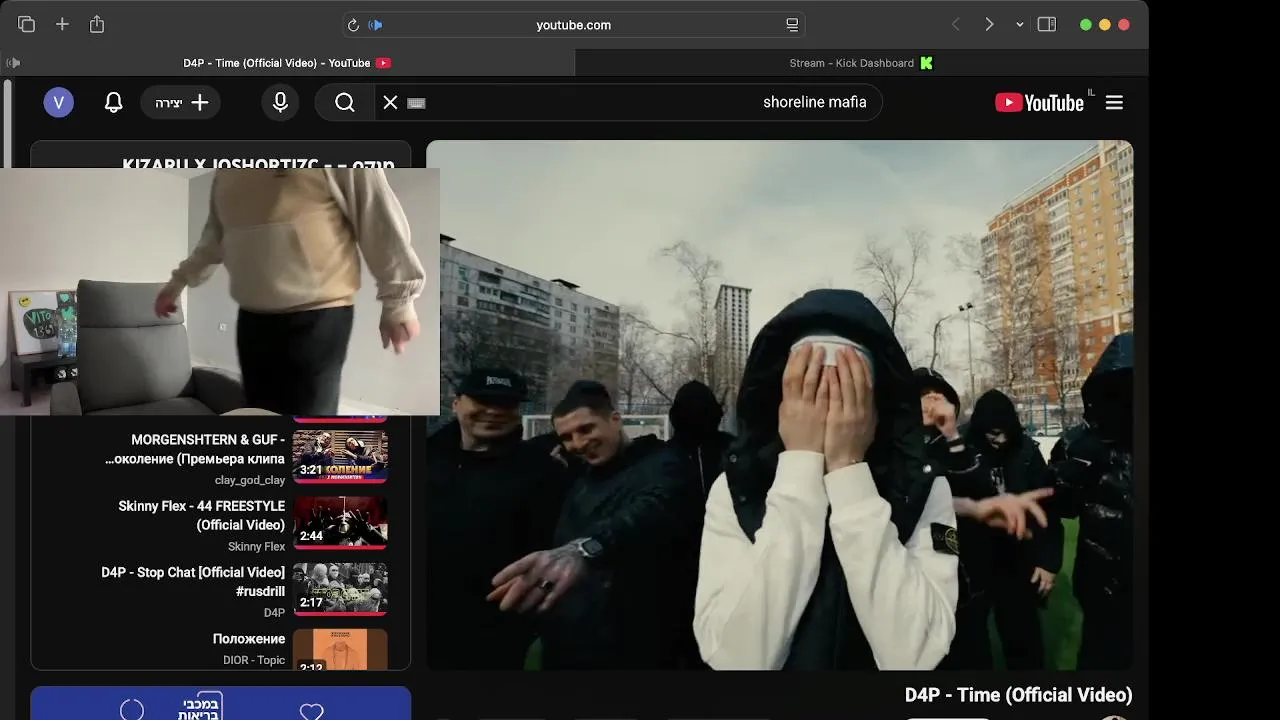Expand the toolbar chevron dropdown

pos(1020,25)
